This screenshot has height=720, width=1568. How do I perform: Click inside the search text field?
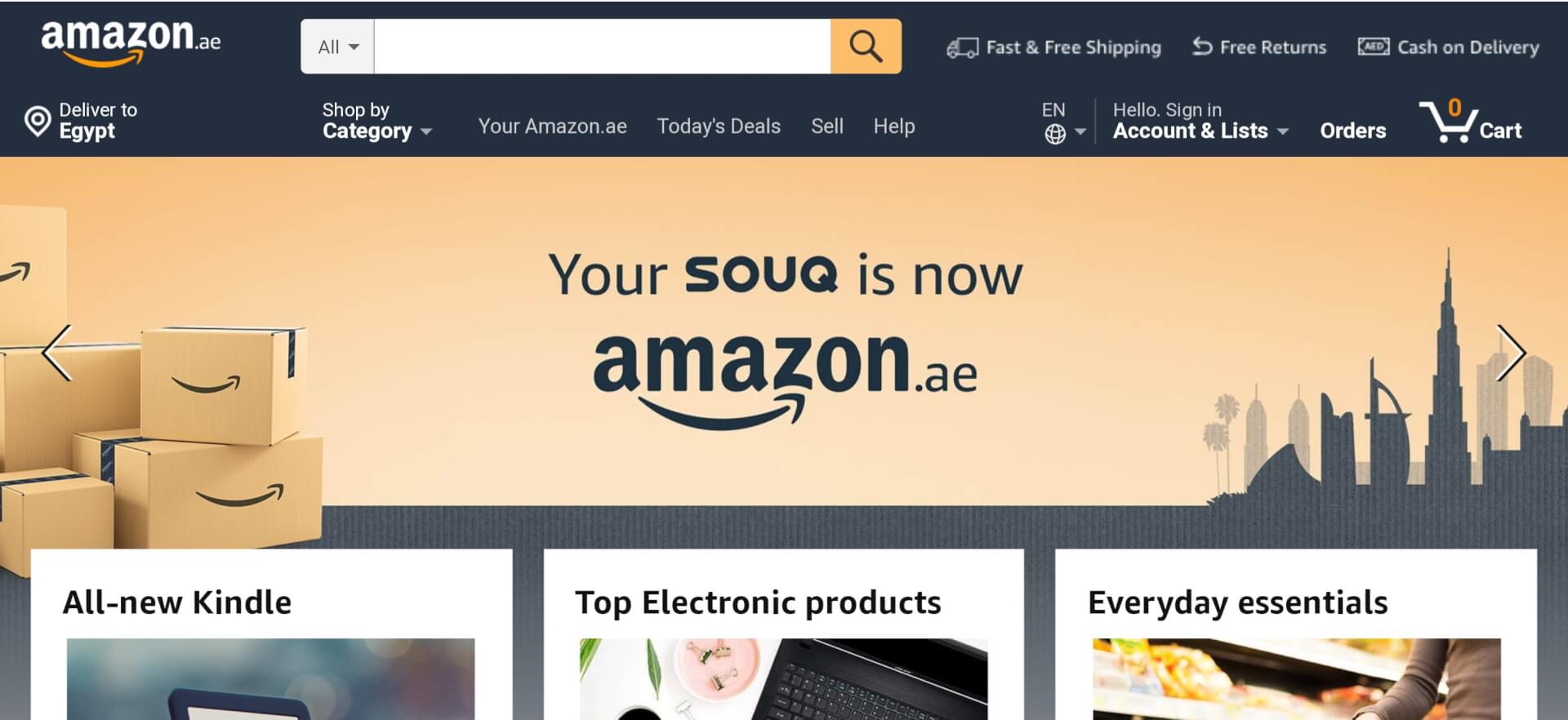click(x=603, y=47)
